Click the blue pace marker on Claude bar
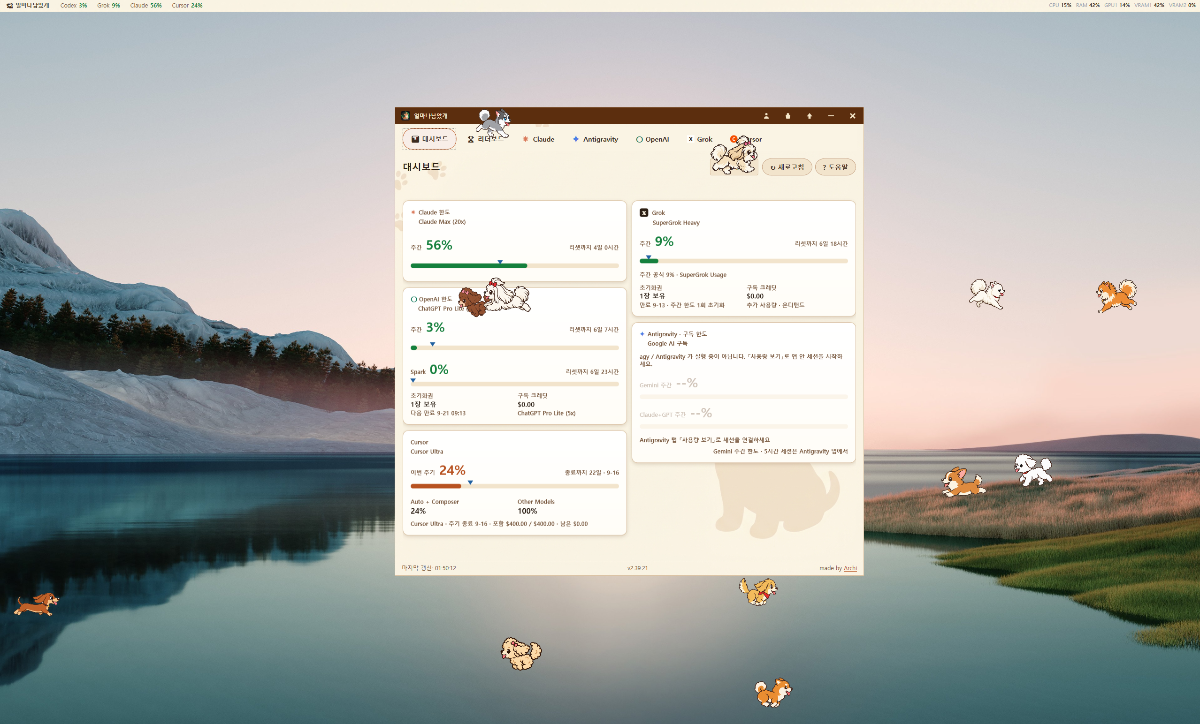 (x=500, y=261)
